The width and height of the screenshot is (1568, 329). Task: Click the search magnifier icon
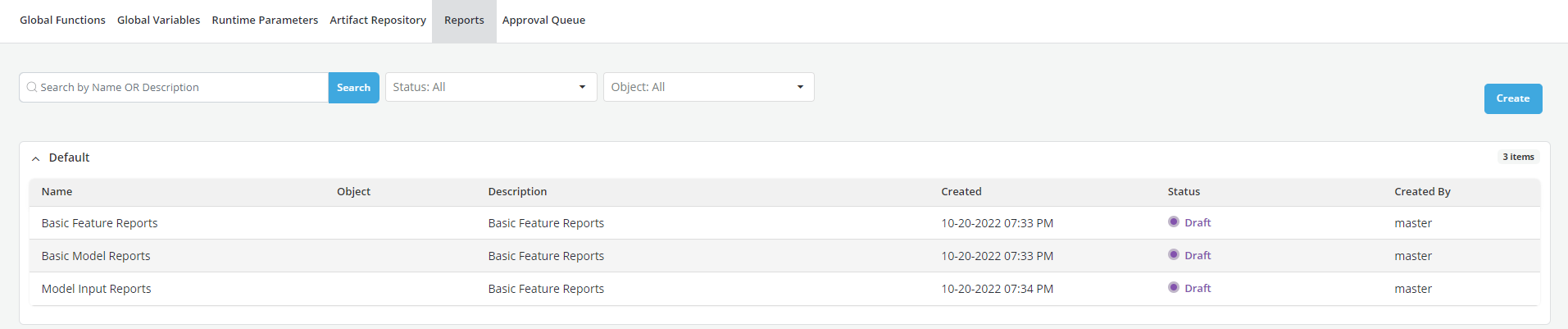point(32,87)
